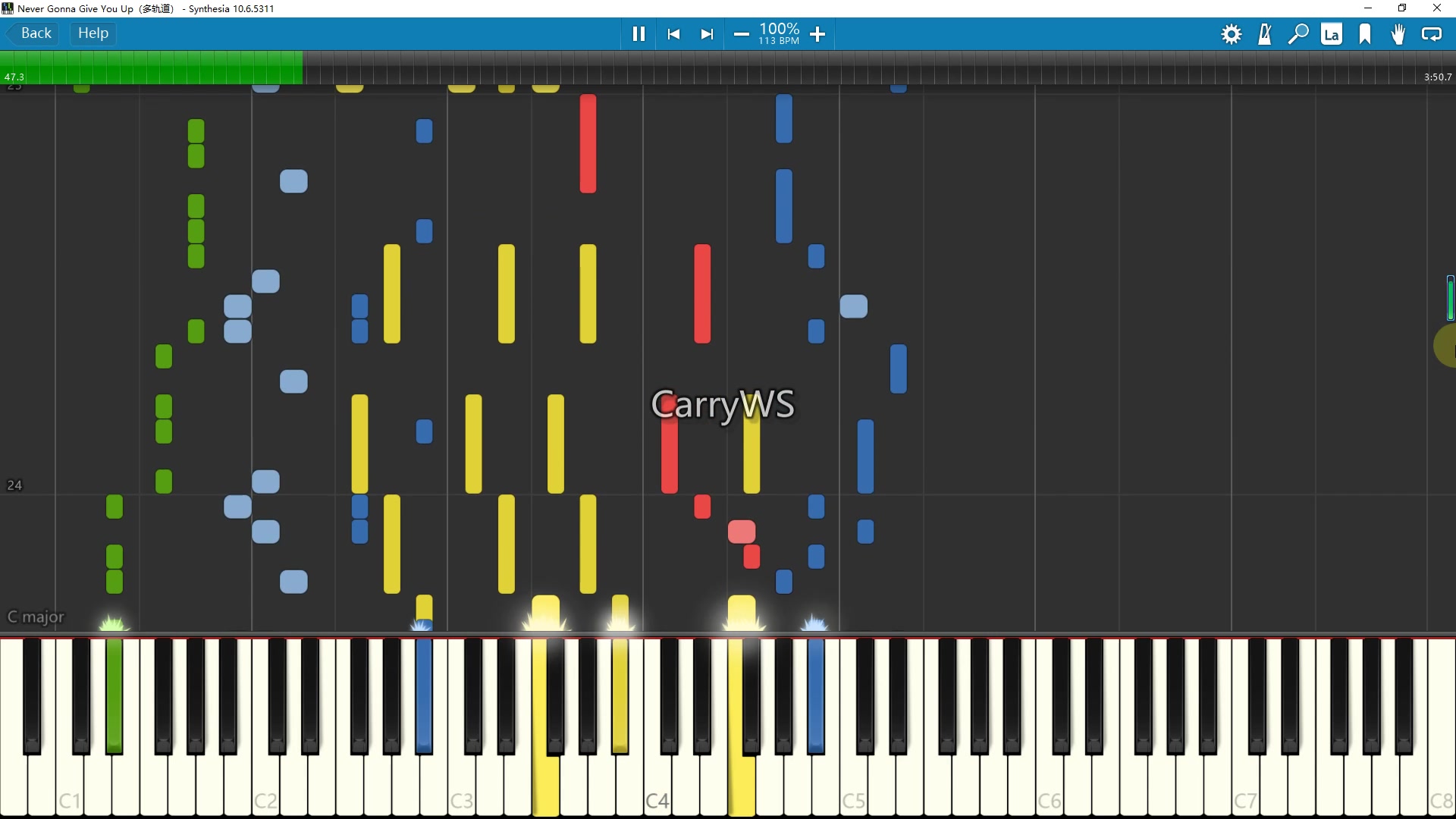1456x819 pixels.
Task: Pause the song playback
Action: pyautogui.click(x=639, y=34)
